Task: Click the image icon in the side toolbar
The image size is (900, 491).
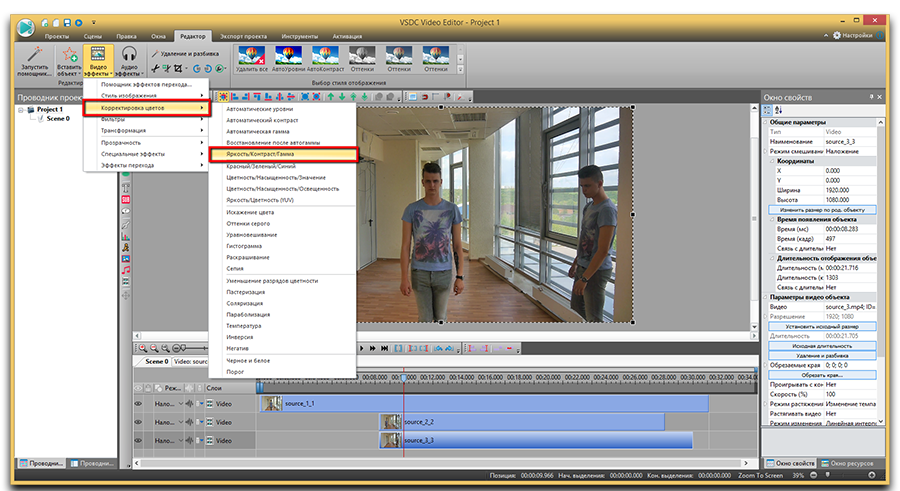Action: (126, 259)
